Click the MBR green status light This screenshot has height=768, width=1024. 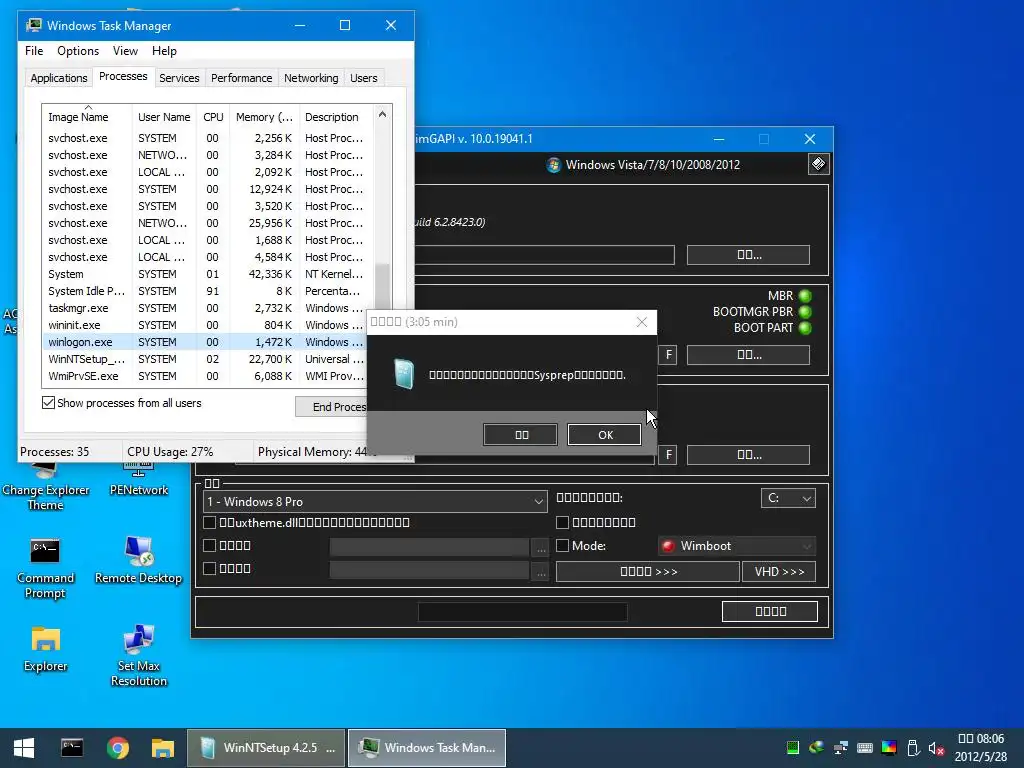(805, 296)
